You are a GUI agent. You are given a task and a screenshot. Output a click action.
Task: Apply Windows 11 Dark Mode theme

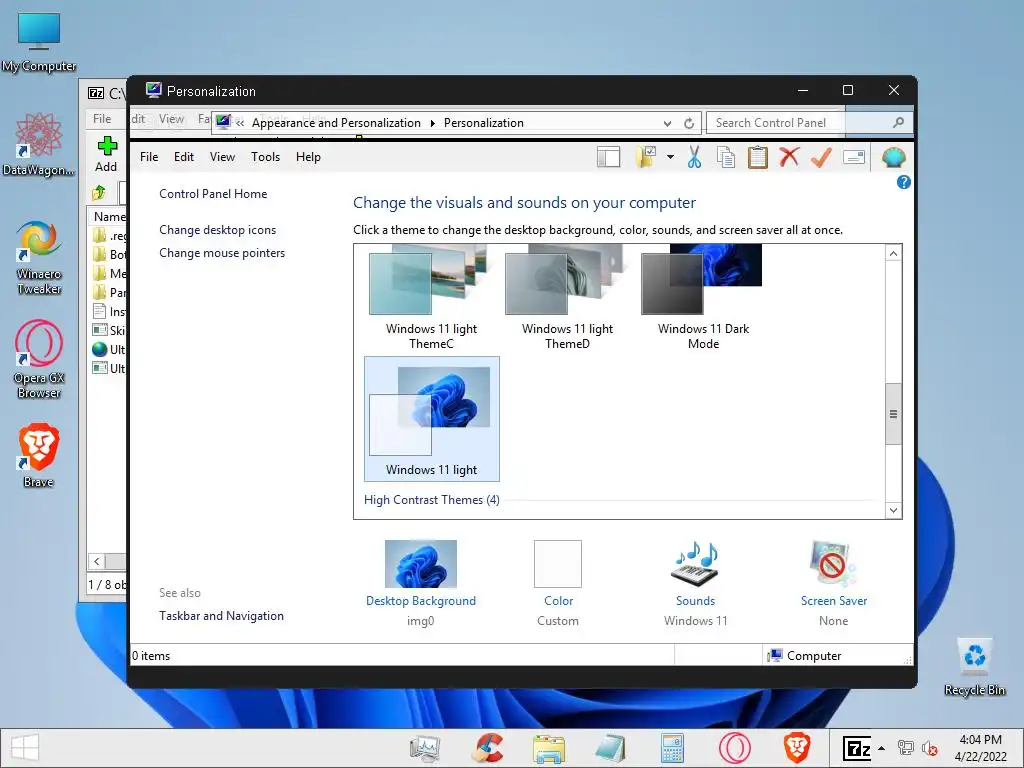pos(703,299)
